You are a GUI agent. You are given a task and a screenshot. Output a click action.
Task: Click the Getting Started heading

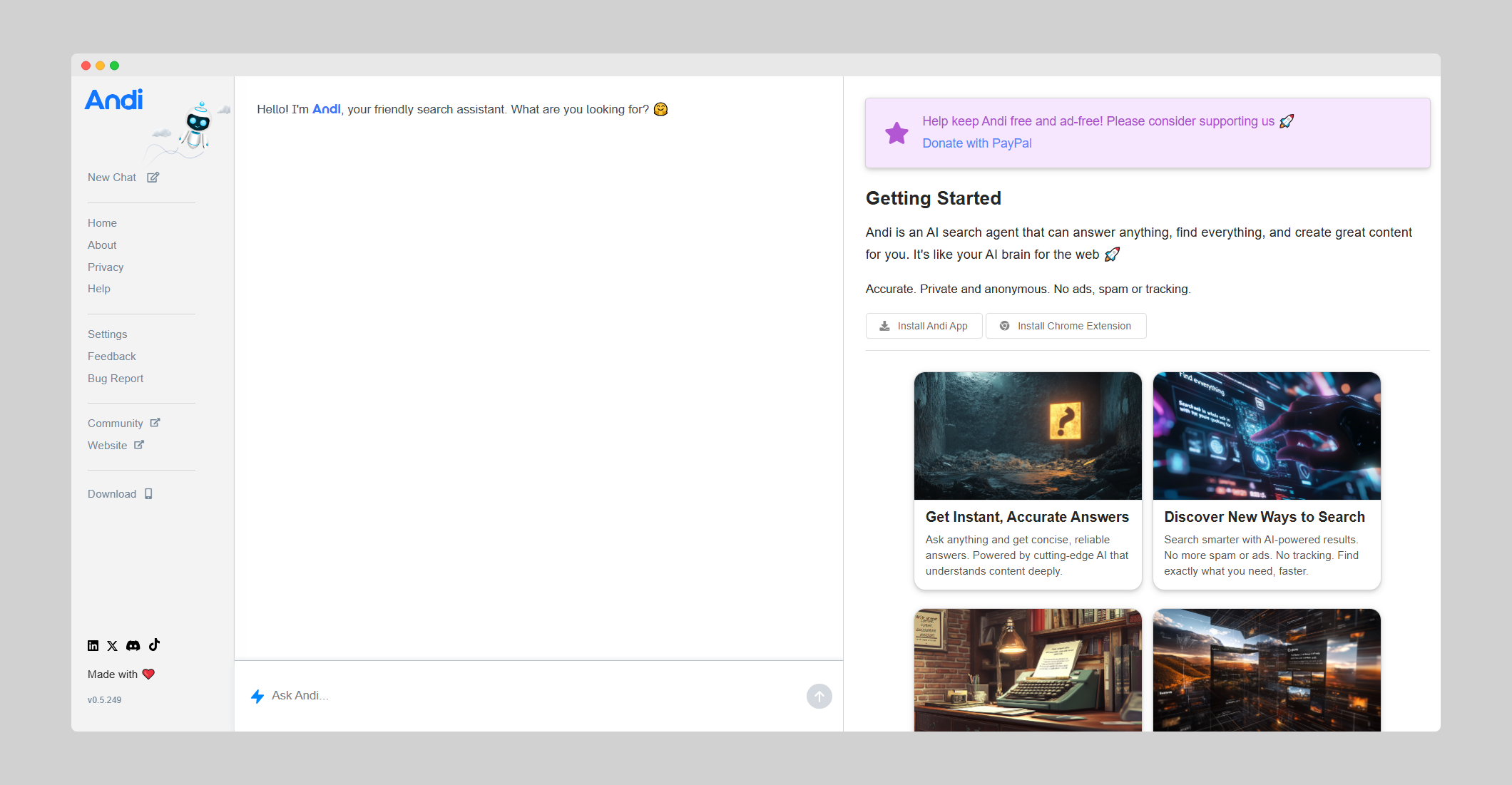coord(934,198)
